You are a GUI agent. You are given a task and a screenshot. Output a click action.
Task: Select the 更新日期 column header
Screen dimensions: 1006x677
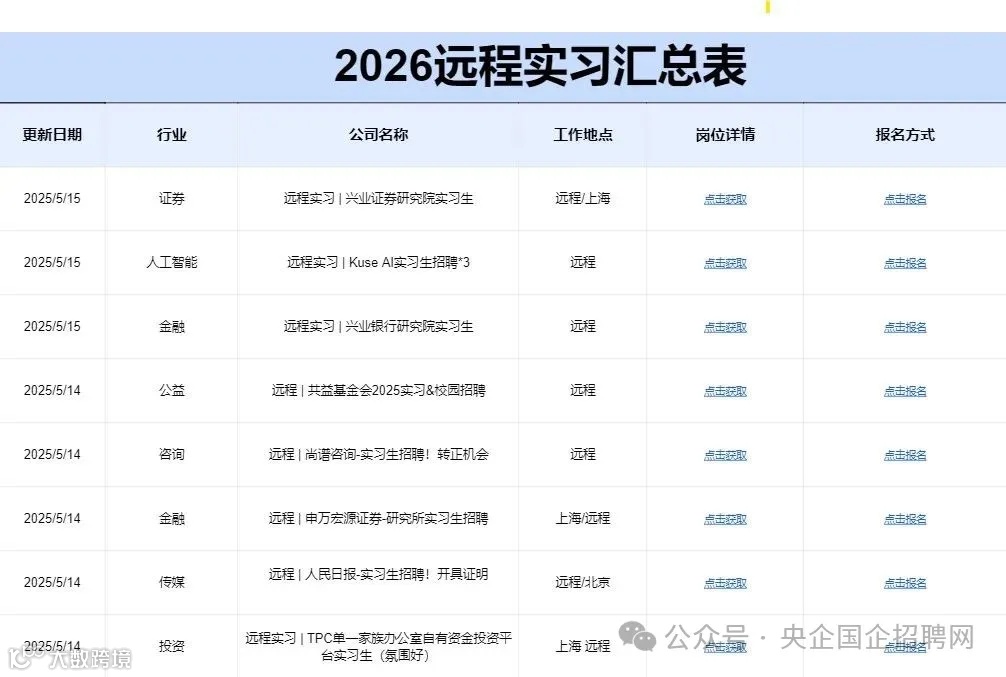(52, 135)
